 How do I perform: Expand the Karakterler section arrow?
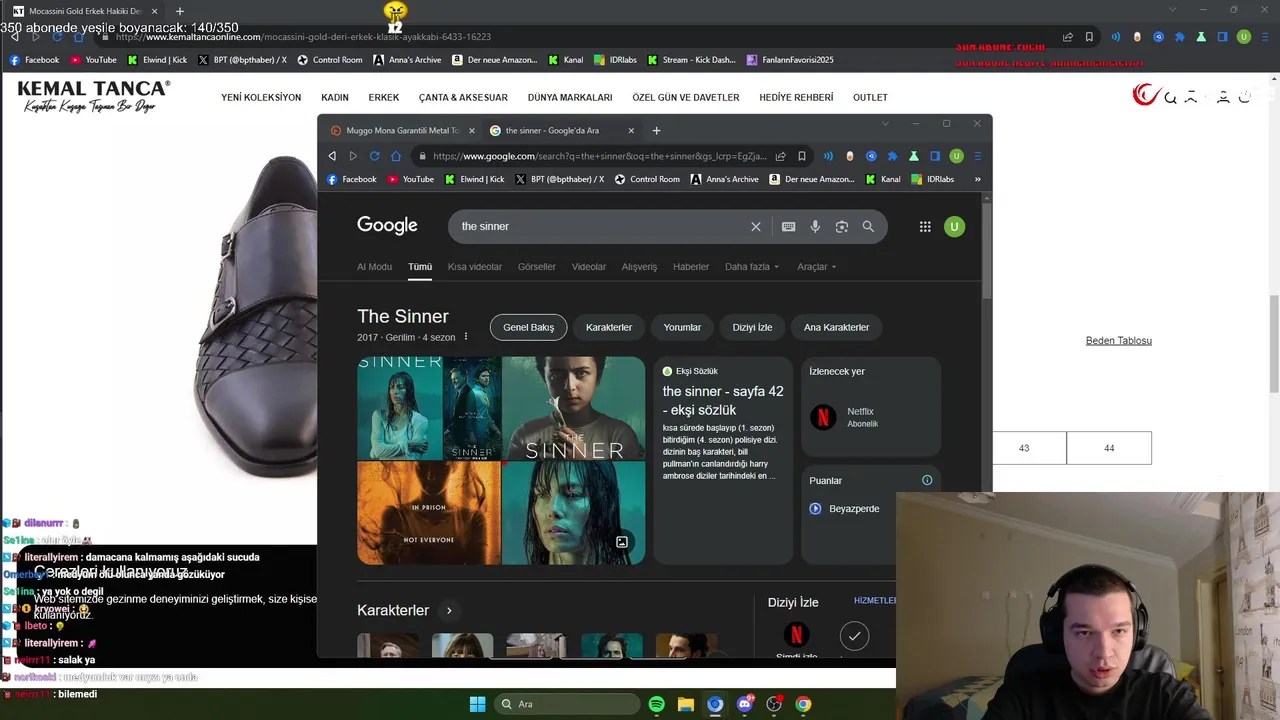pos(449,610)
